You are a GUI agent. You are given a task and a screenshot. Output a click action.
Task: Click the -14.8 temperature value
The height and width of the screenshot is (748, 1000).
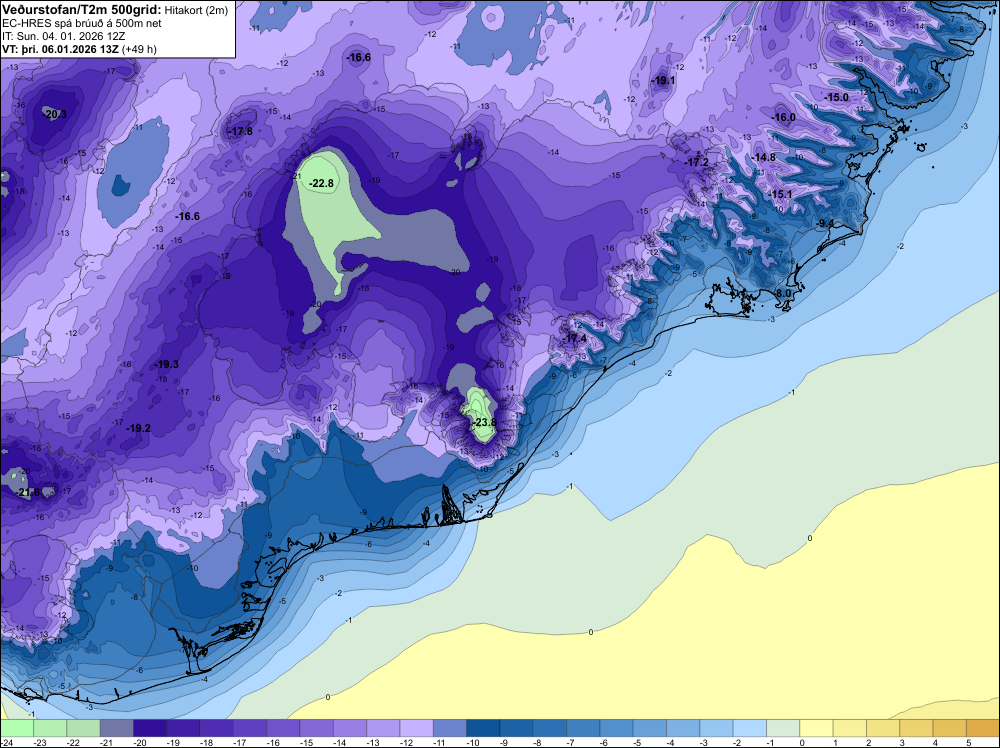pyautogui.click(x=763, y=158)
